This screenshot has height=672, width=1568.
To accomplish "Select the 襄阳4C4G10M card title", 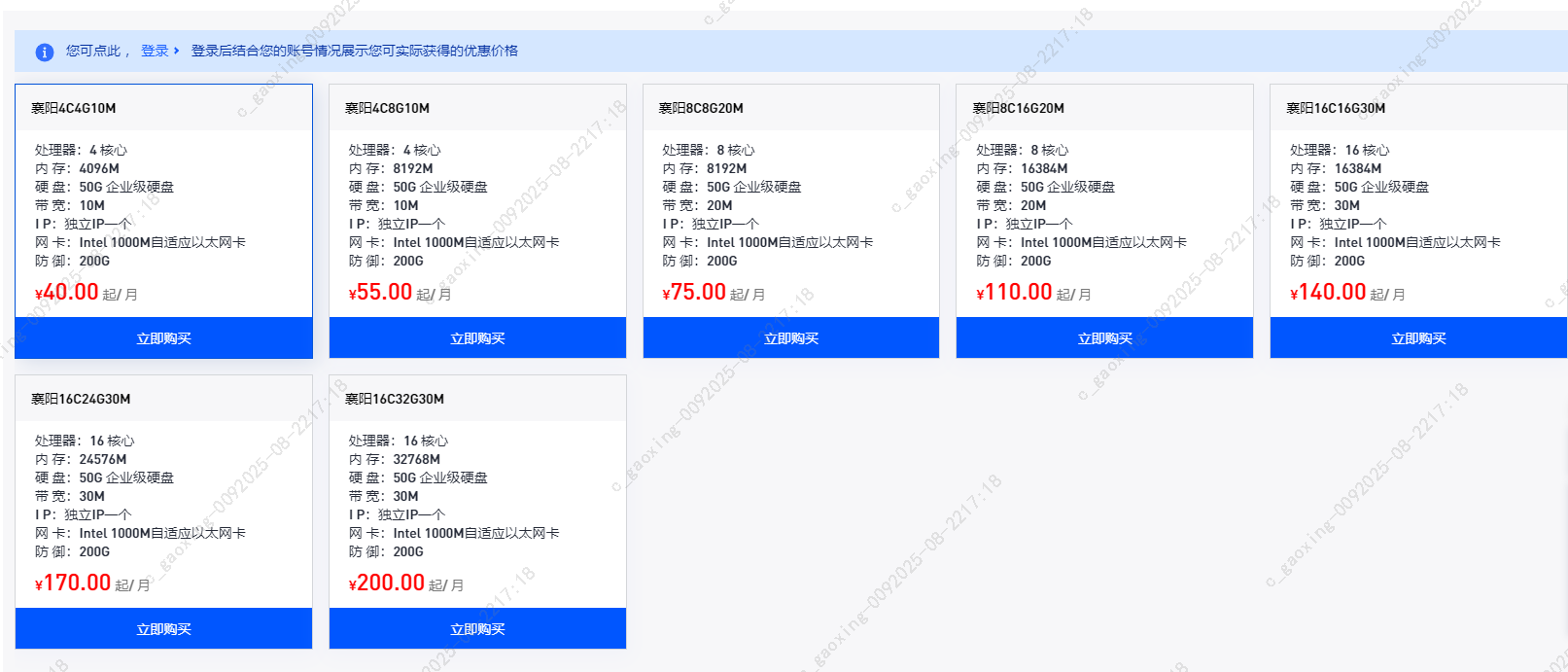I will 74,108.
